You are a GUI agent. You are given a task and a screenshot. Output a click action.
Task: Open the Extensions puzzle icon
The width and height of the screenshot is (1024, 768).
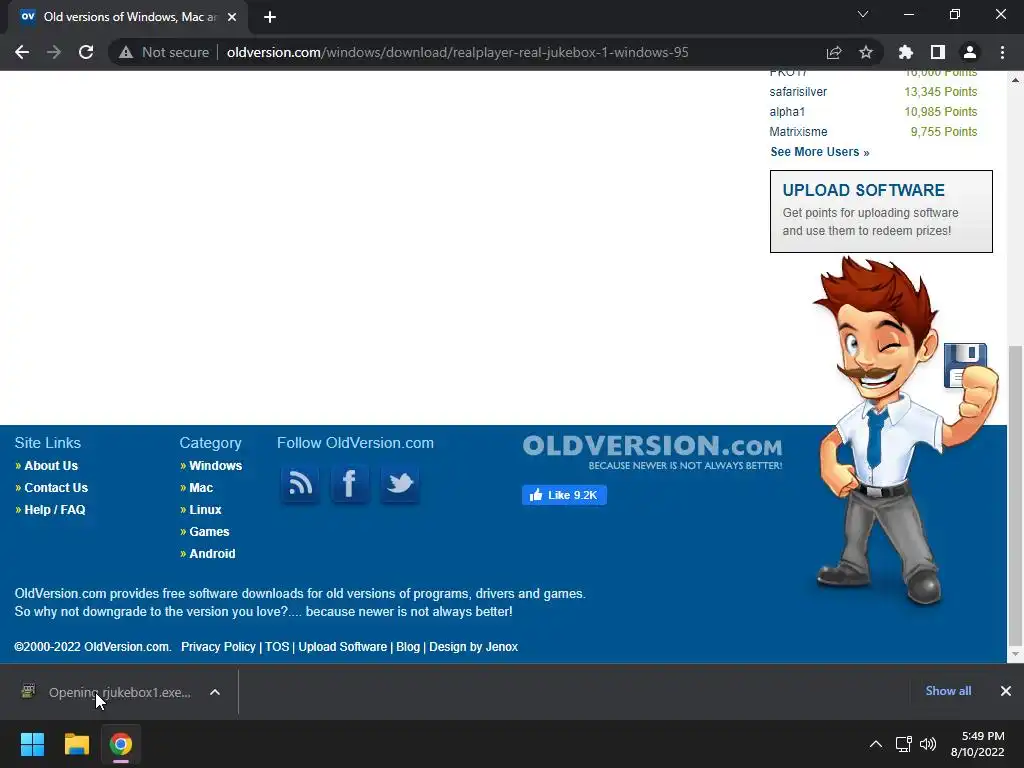click(906, 52)
